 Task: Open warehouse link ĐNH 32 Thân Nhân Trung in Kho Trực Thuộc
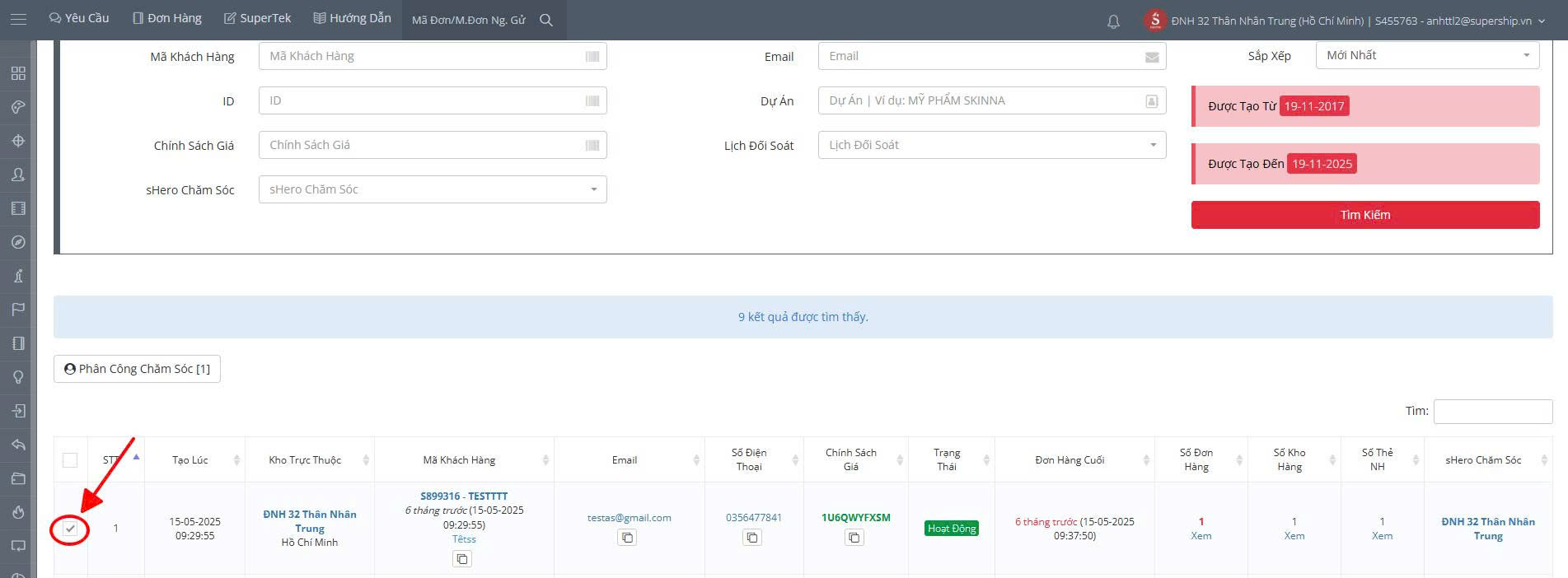310,521
